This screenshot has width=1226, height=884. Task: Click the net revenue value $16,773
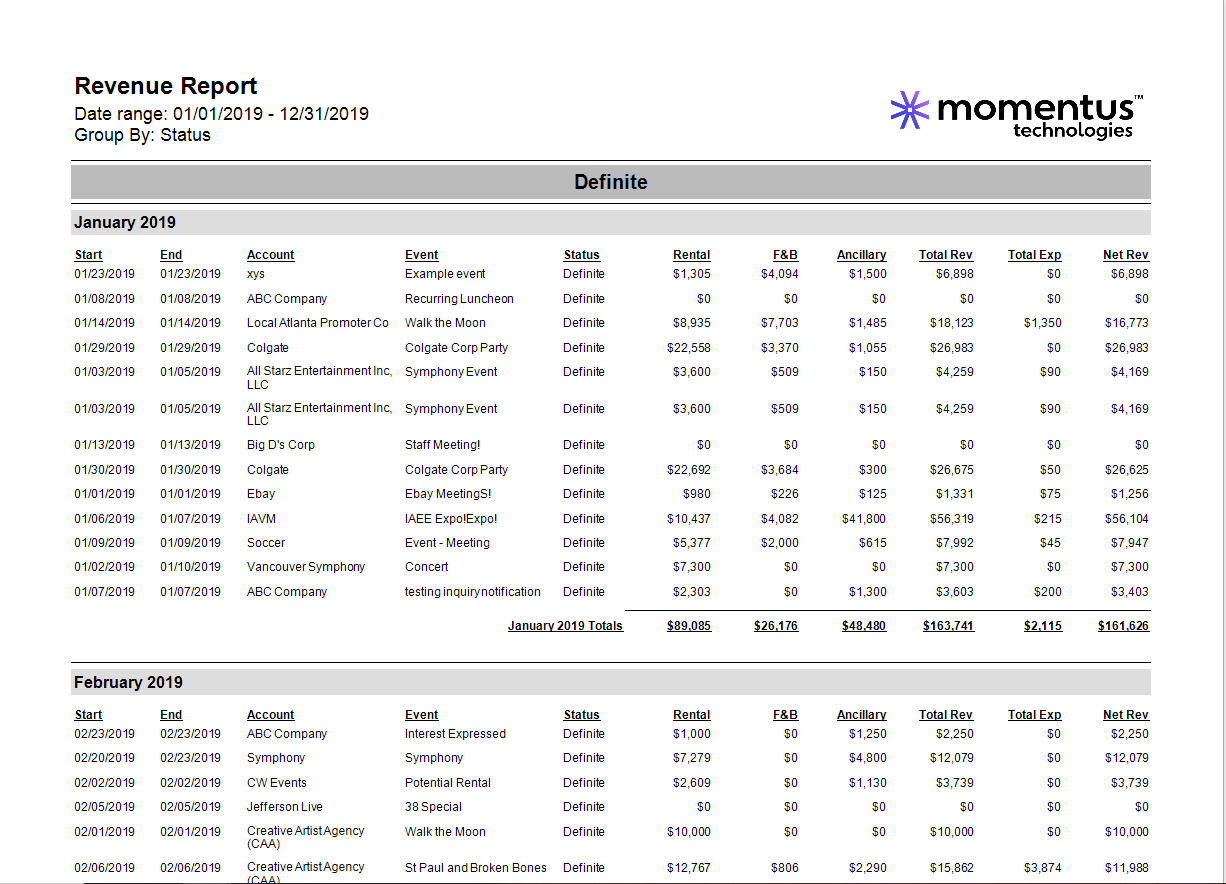(x=1126, y=323)
